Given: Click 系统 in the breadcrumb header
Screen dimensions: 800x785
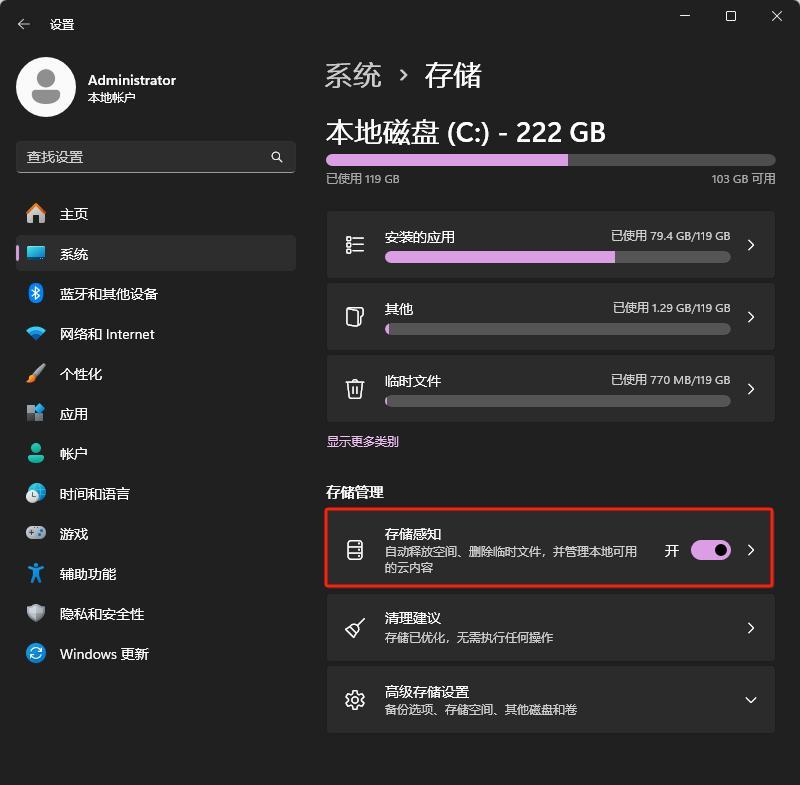Looking at the screenshot, I should (353, 75).
